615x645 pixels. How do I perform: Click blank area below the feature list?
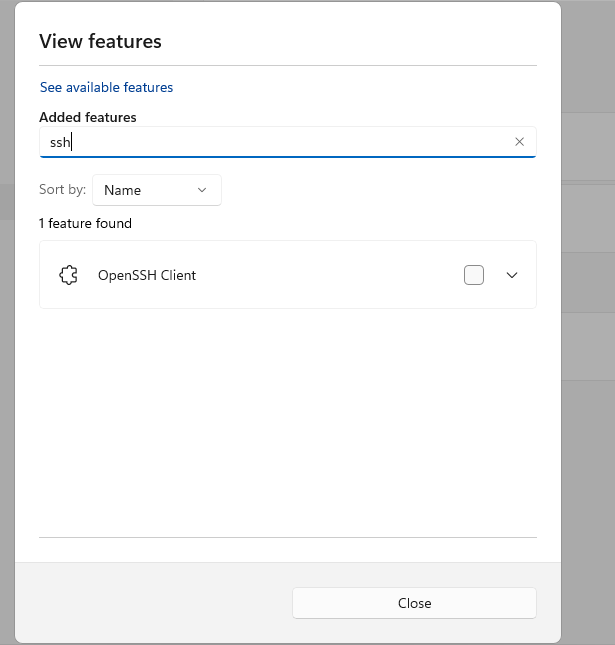[x=288, y=420]
